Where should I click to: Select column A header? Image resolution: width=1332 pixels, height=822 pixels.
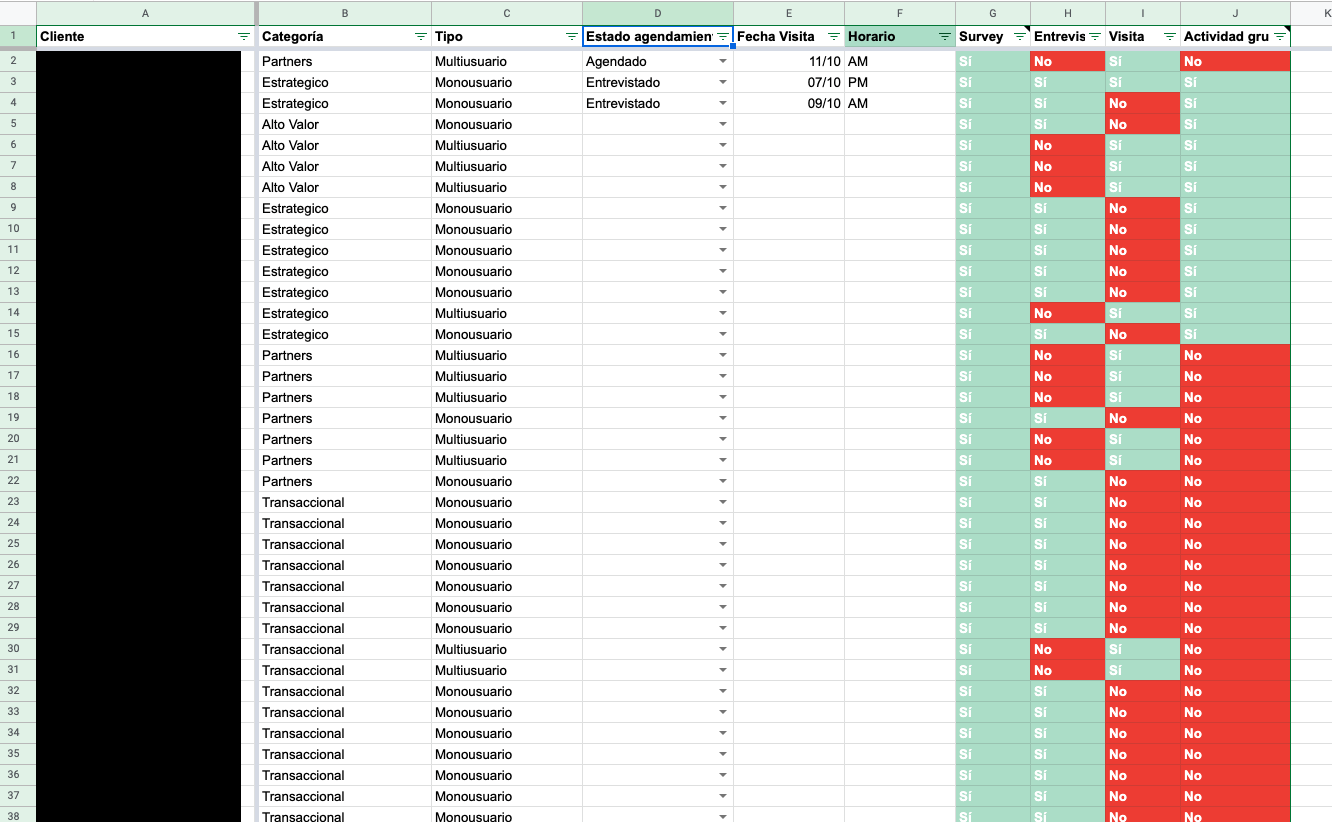click(145, 13)
